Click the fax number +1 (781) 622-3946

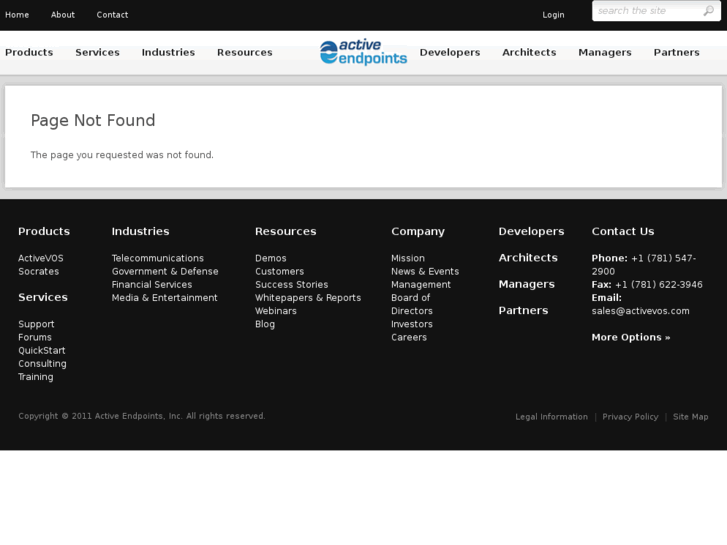659,285
